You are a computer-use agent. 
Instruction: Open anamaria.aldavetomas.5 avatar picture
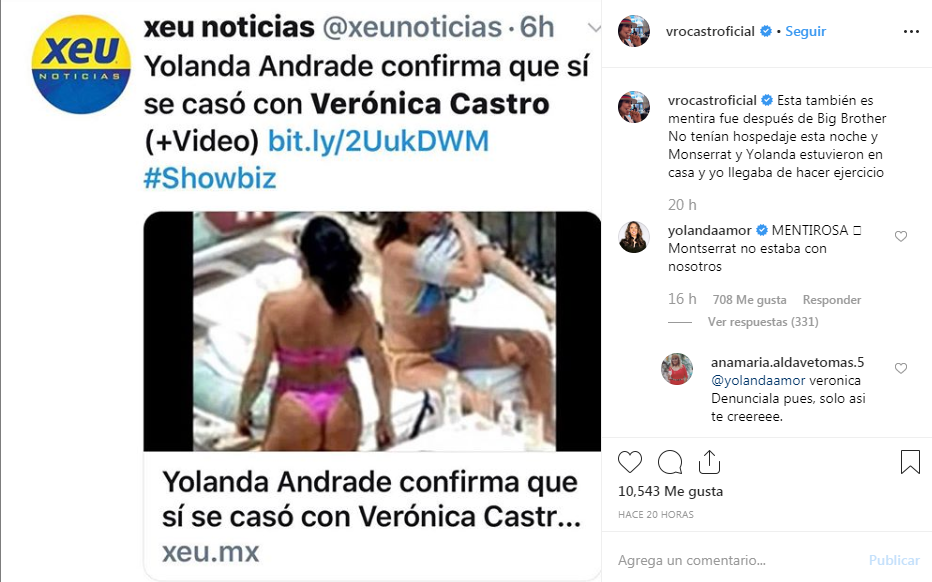tap(677, 369)
